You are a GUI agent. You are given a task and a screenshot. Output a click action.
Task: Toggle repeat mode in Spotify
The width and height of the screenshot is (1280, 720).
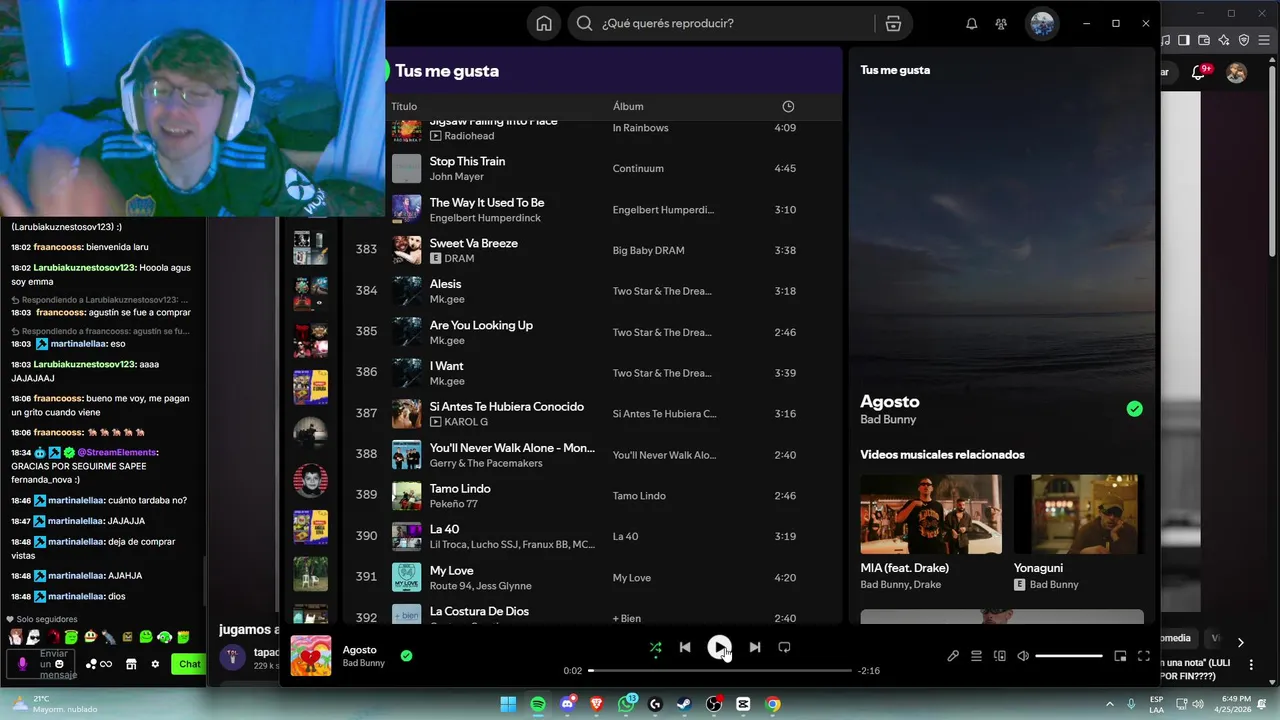784,647
